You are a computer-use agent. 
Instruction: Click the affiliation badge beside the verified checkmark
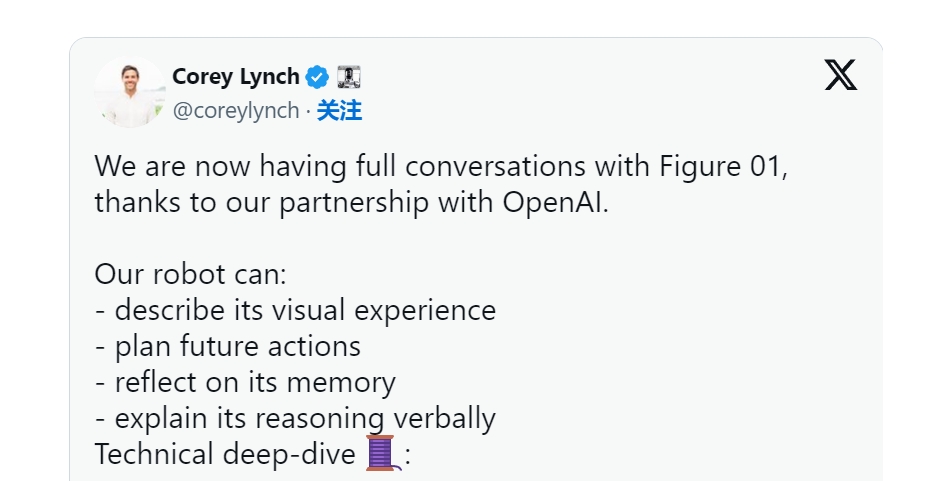[348, 76]
